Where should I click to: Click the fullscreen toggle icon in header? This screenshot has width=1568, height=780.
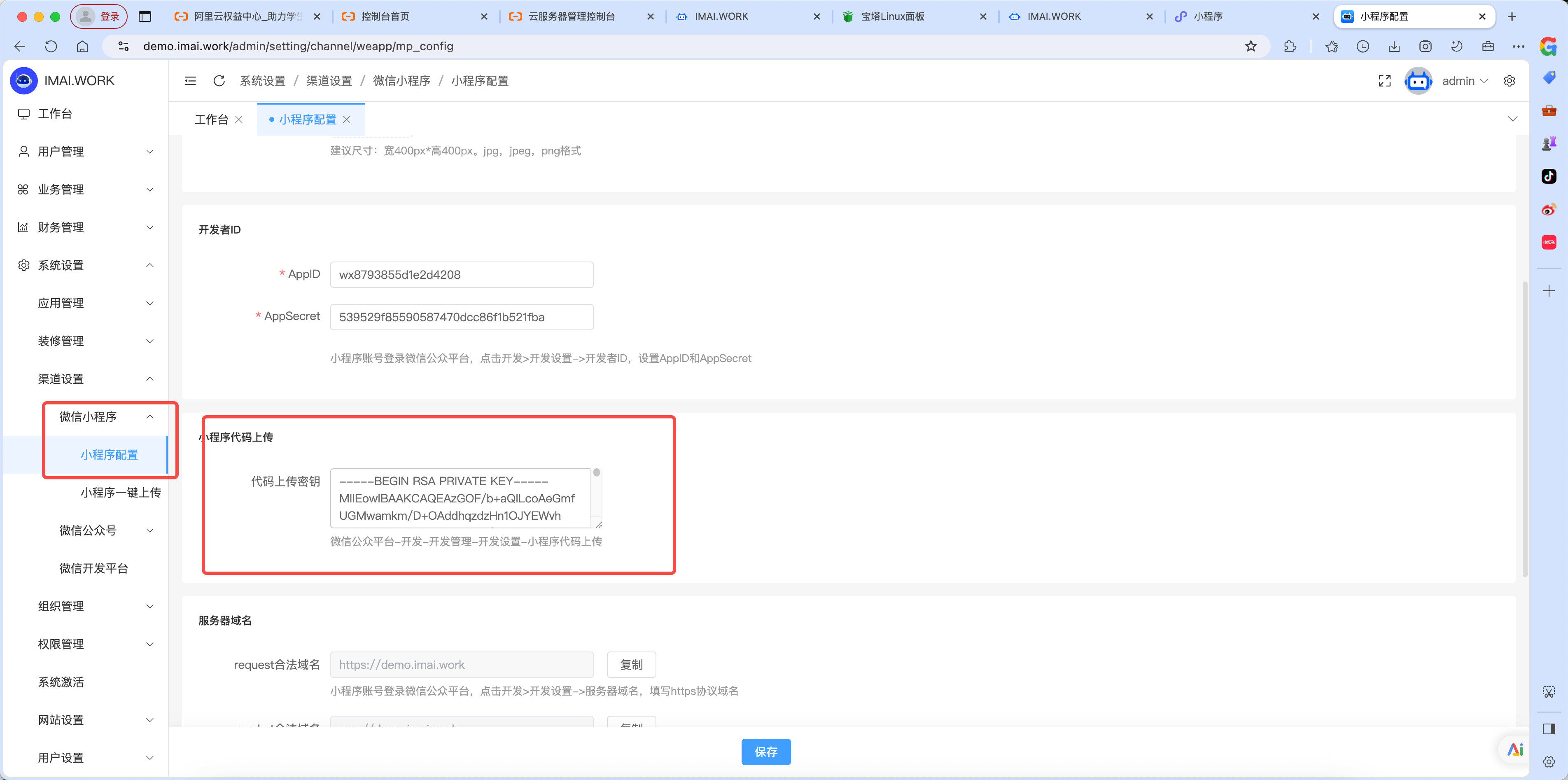pyautogui.click(x=1384, y=81)
